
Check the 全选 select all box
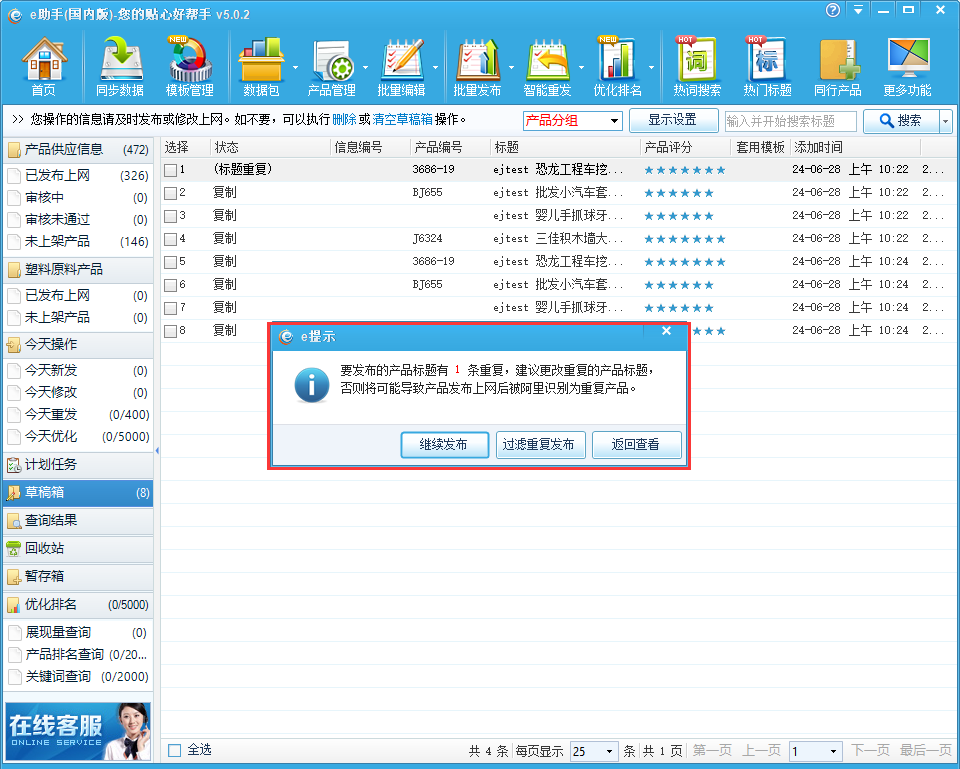175,750
